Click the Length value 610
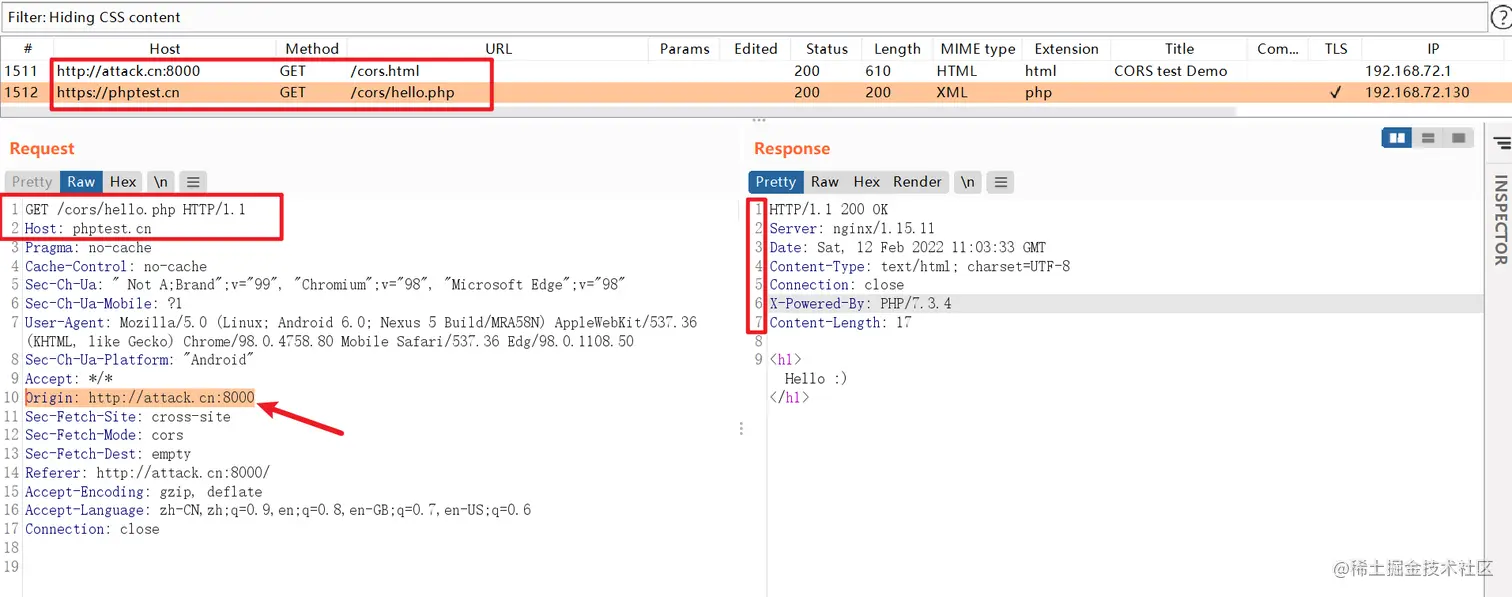The image size is (1512, 597). click(x=878, y=71)
